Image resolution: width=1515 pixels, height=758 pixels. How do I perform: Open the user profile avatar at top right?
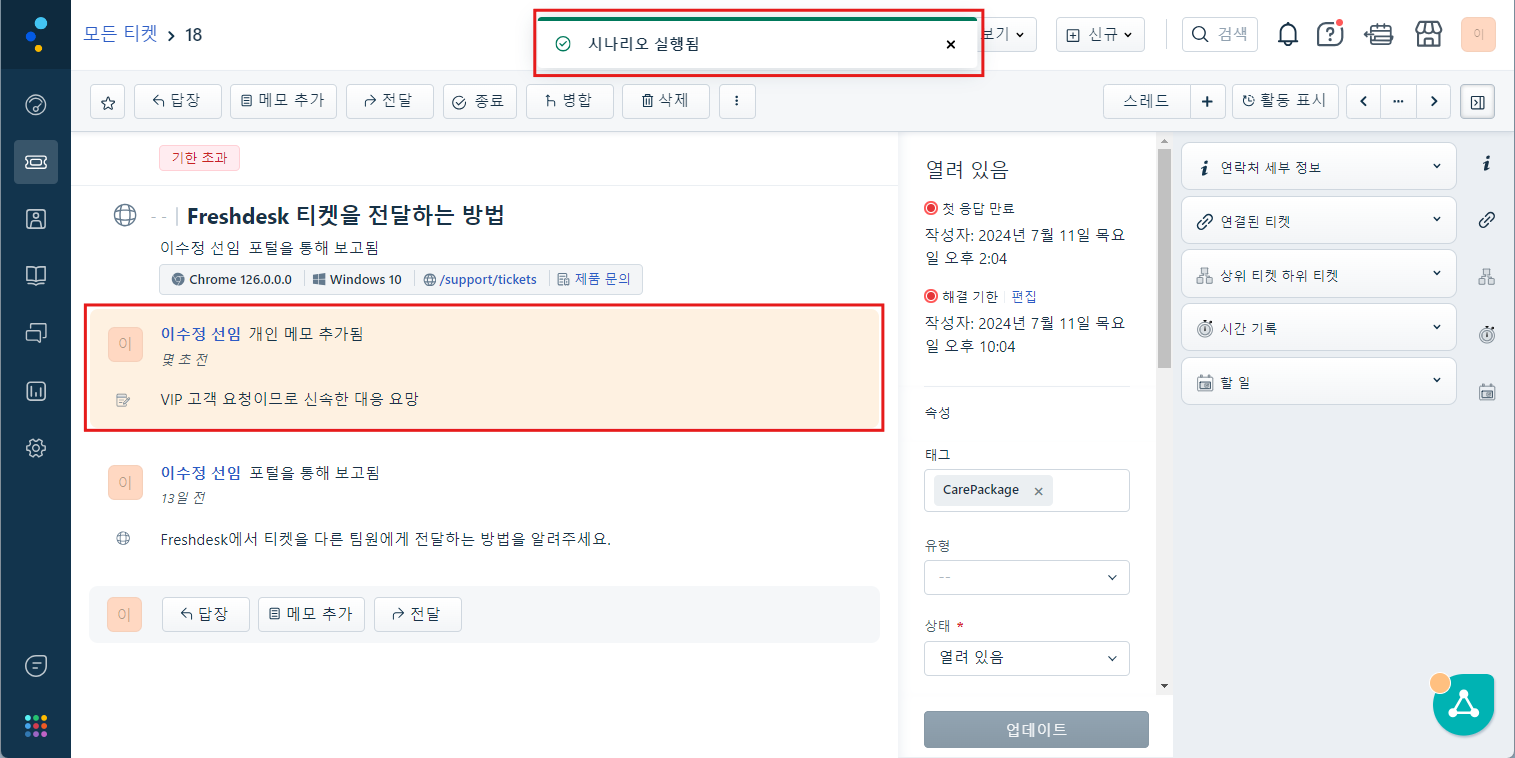(x=1478, y=34)
